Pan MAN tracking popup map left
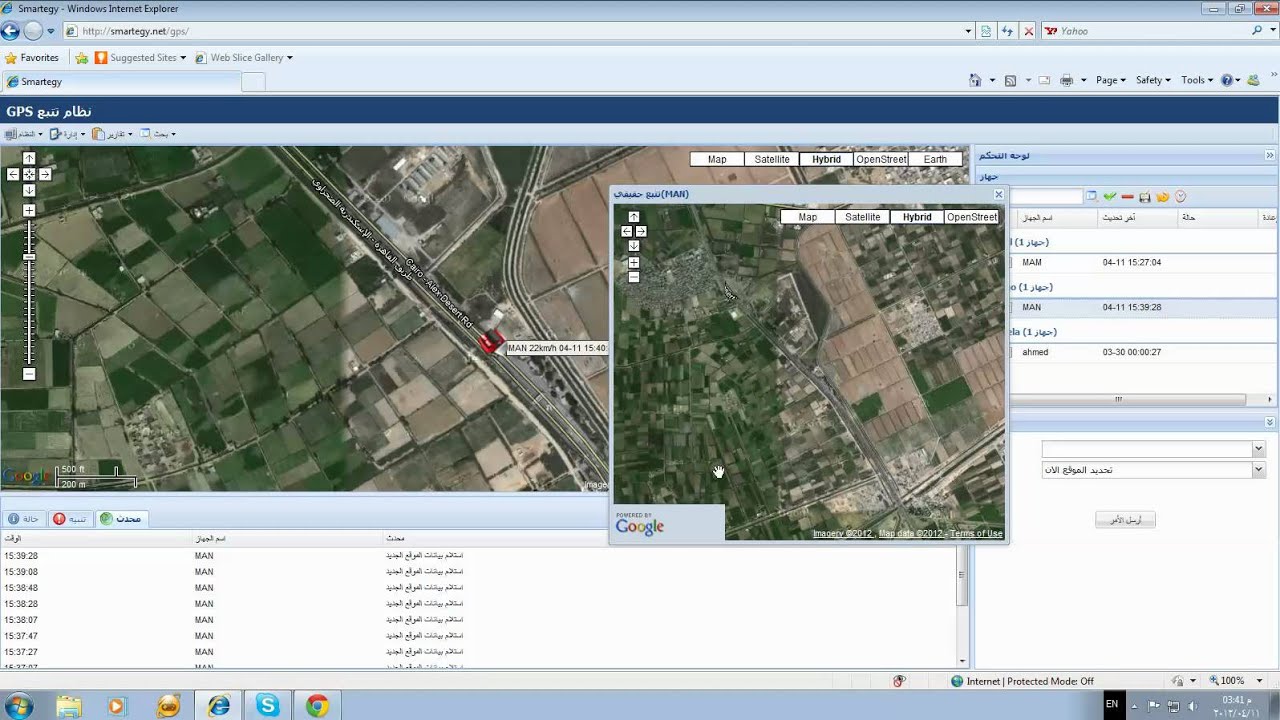Image resolution: width=1280 pixels, height=720 pixels. coord(627,231)
